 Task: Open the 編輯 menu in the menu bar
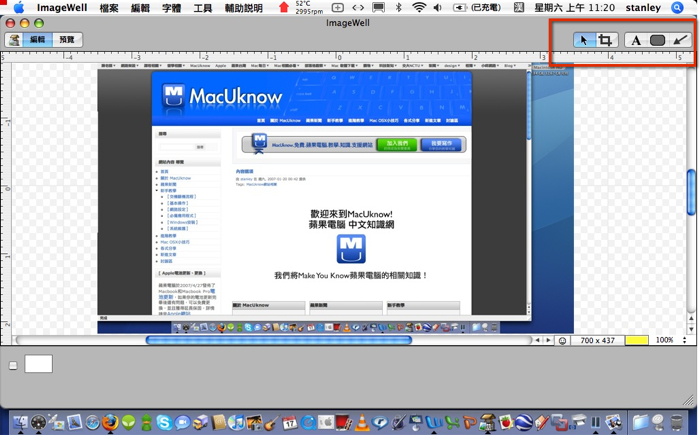pos(140,8)
